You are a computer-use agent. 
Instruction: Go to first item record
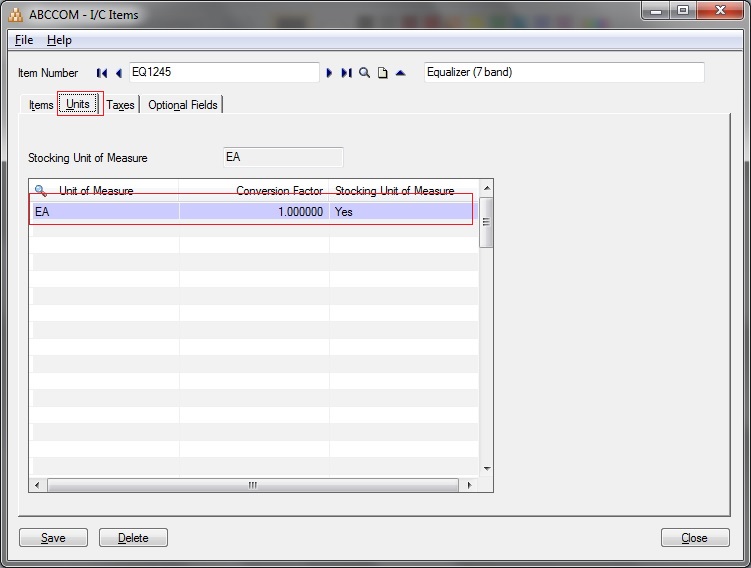[102, 73]
